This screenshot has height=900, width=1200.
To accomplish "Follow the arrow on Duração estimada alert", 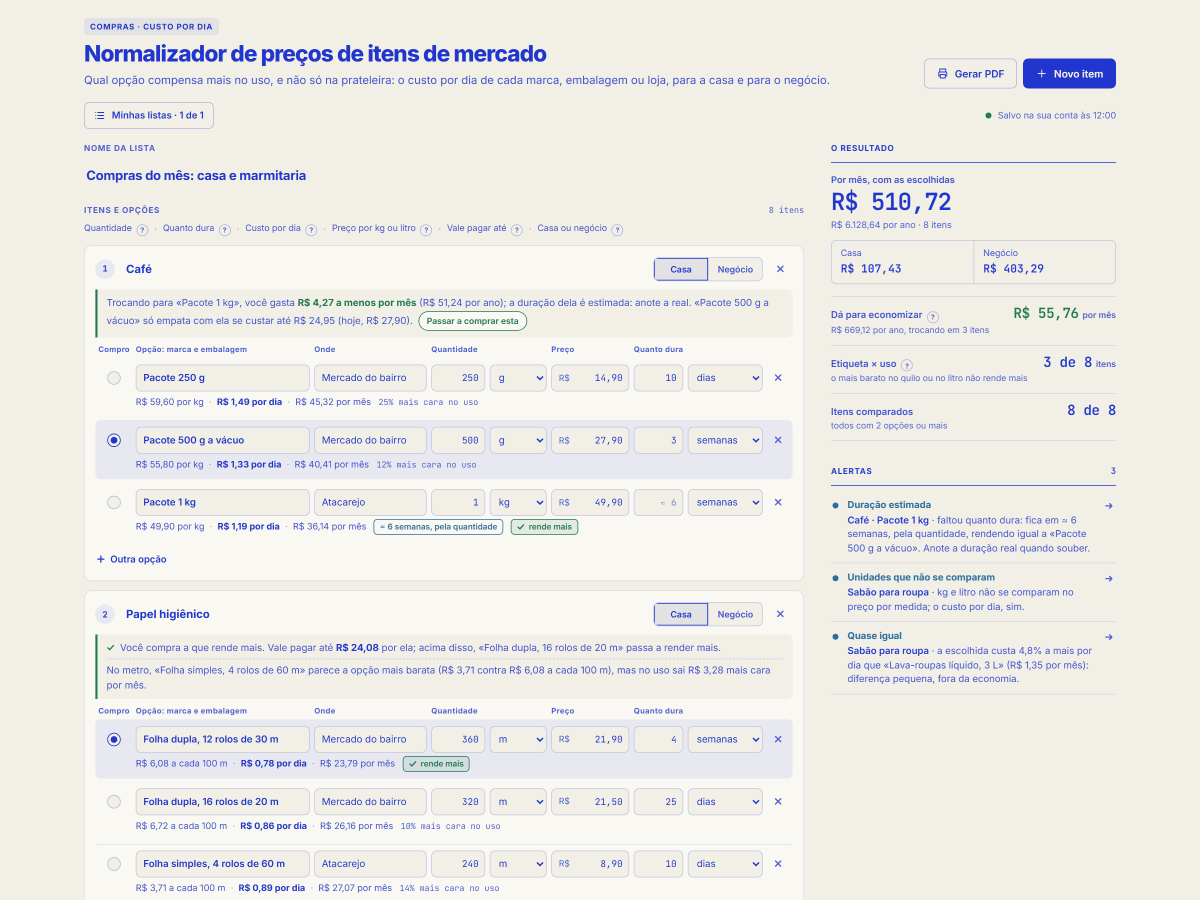I will [1108, 506].
